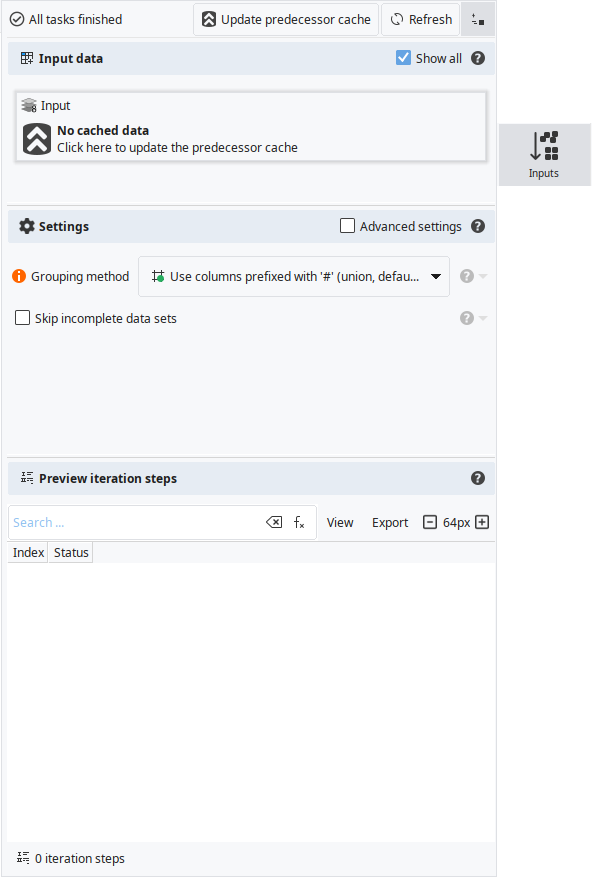Viewport: 592px width, 877px height.
Task: Decrease row size with minus icon
Action: pyautogui.click(x=430, y=522)
